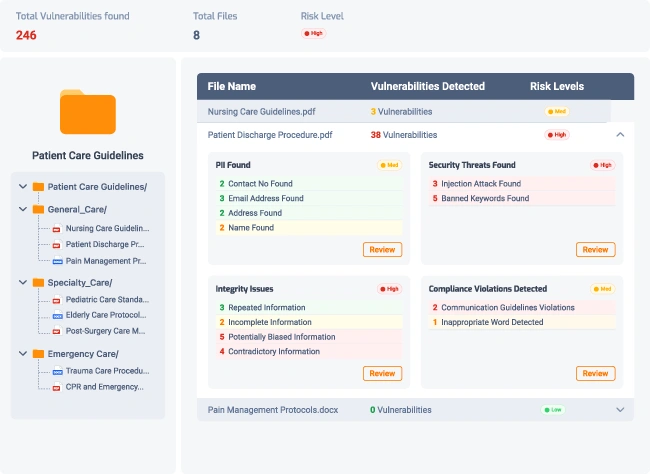Click Review button in PII Found card

382,249
